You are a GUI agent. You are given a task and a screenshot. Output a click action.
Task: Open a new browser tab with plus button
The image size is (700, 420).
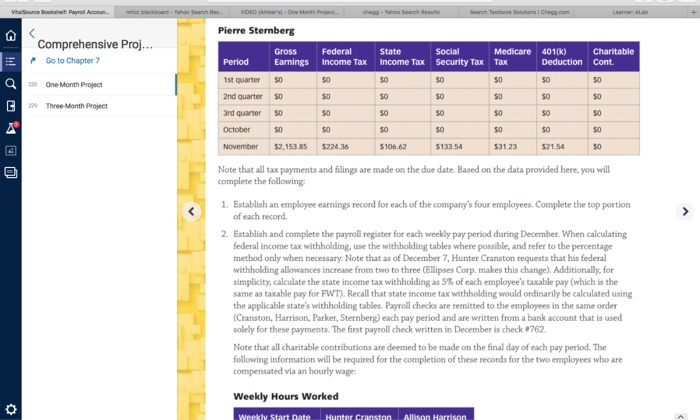(x=693, y=12)
